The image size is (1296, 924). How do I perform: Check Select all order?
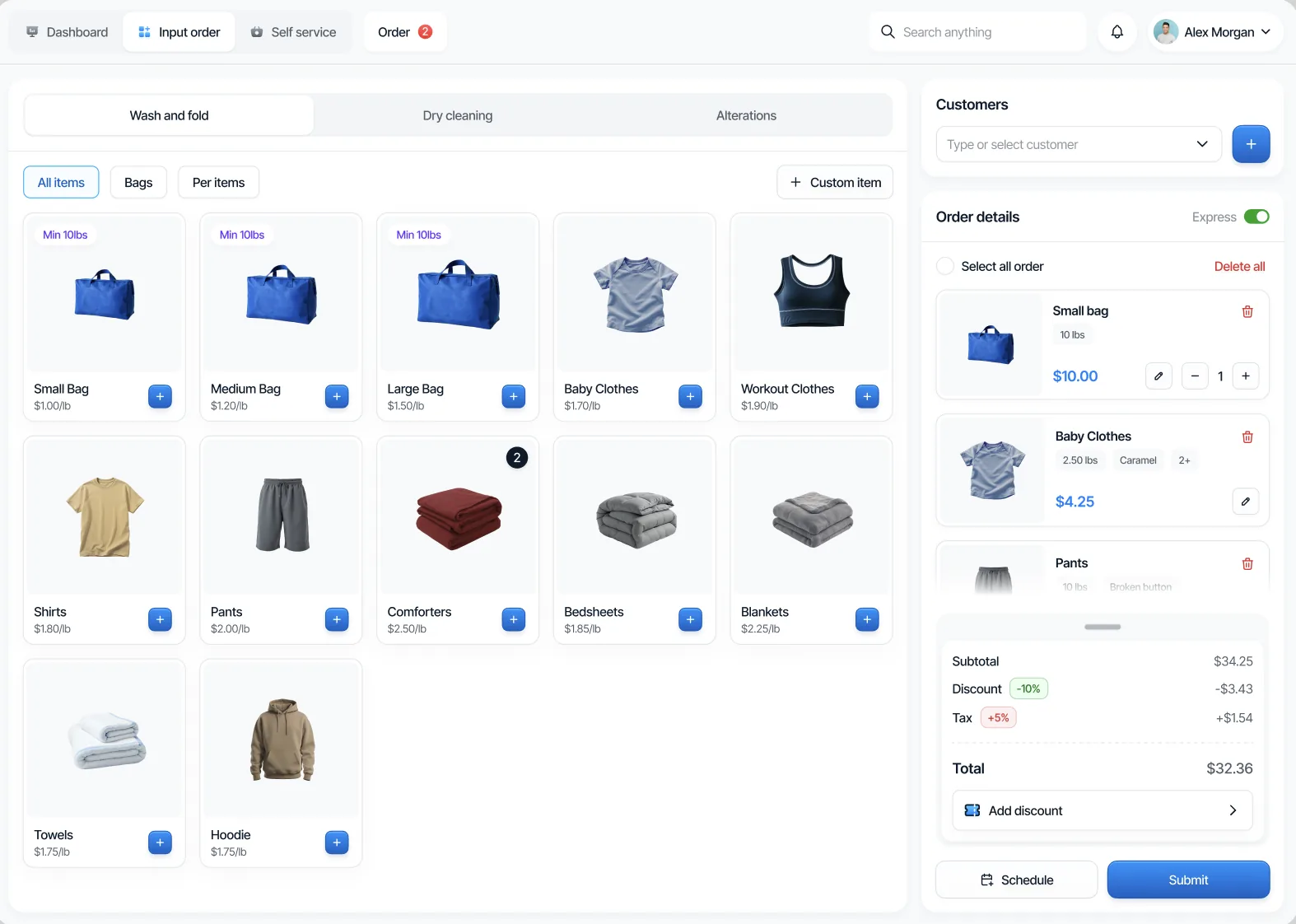pyautogui.click(x=945, y=266)
